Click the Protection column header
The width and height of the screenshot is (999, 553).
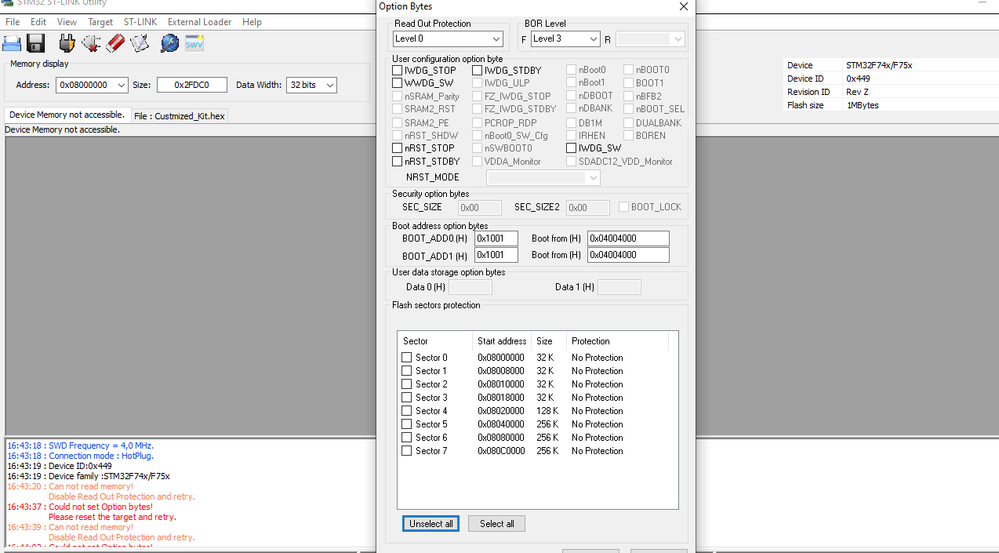(x=617, y=341)
